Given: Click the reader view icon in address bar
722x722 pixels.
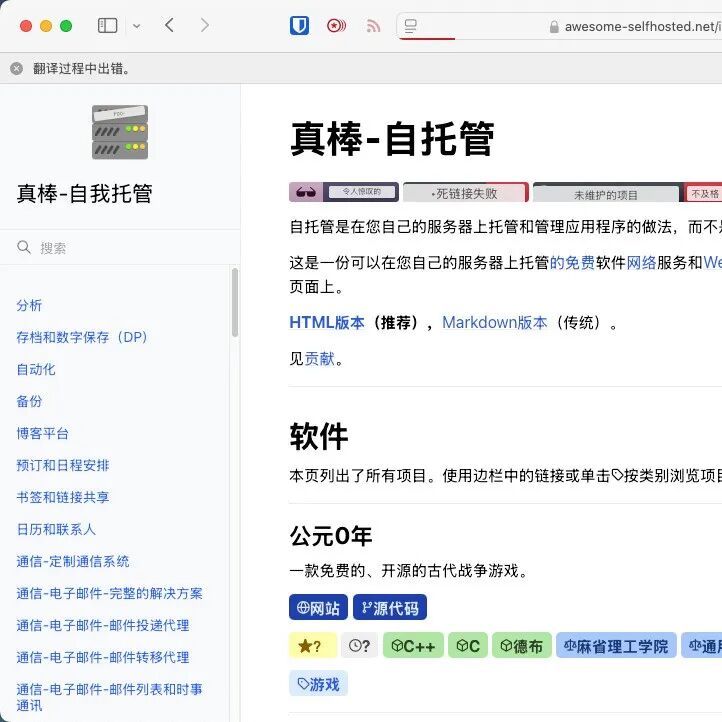Looking at the screenshot, I should point(410,26).
